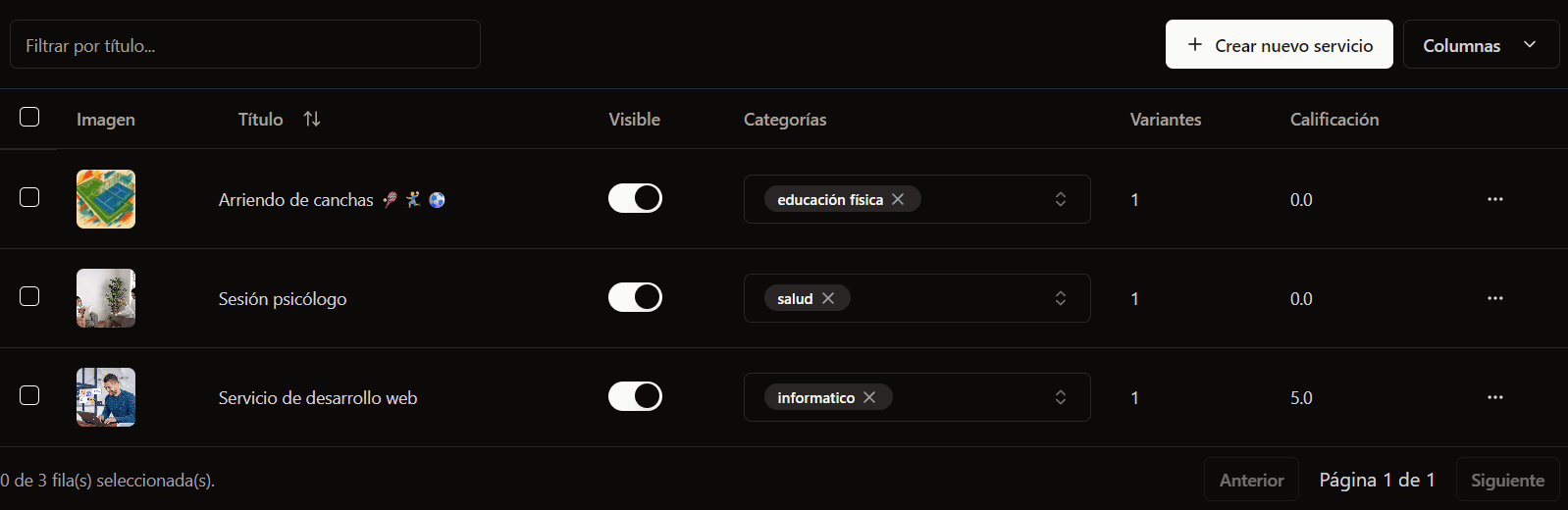Expand categories selector for Servicio de desarrollo web
This screenshot has height=510, width=1568.
point(1061,397)
